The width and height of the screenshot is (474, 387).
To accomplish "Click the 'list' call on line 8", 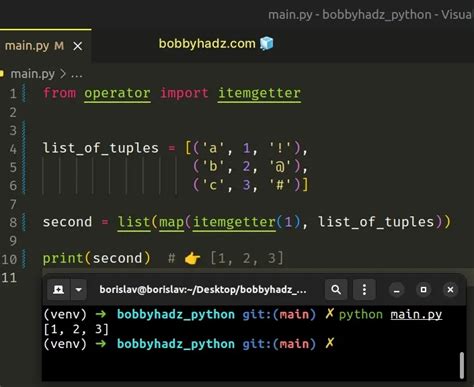I will (x=134, y=222).
